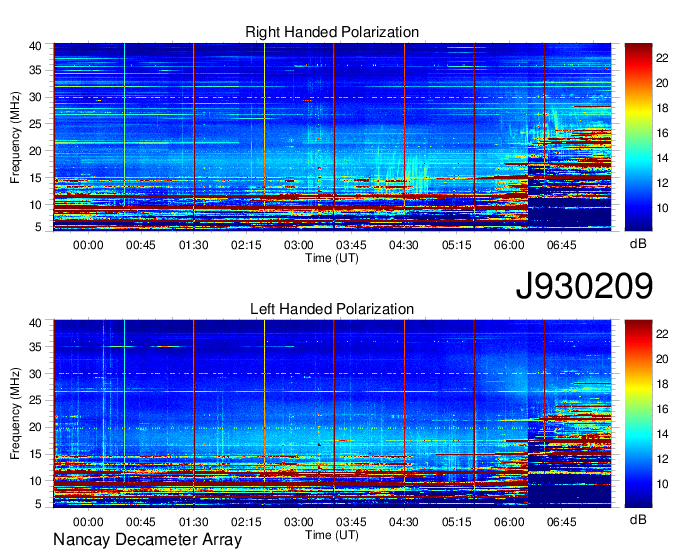Click the "06:45" time tick of the left-handed plot
This screenshot has width=680, height=552.
point(562,522)
